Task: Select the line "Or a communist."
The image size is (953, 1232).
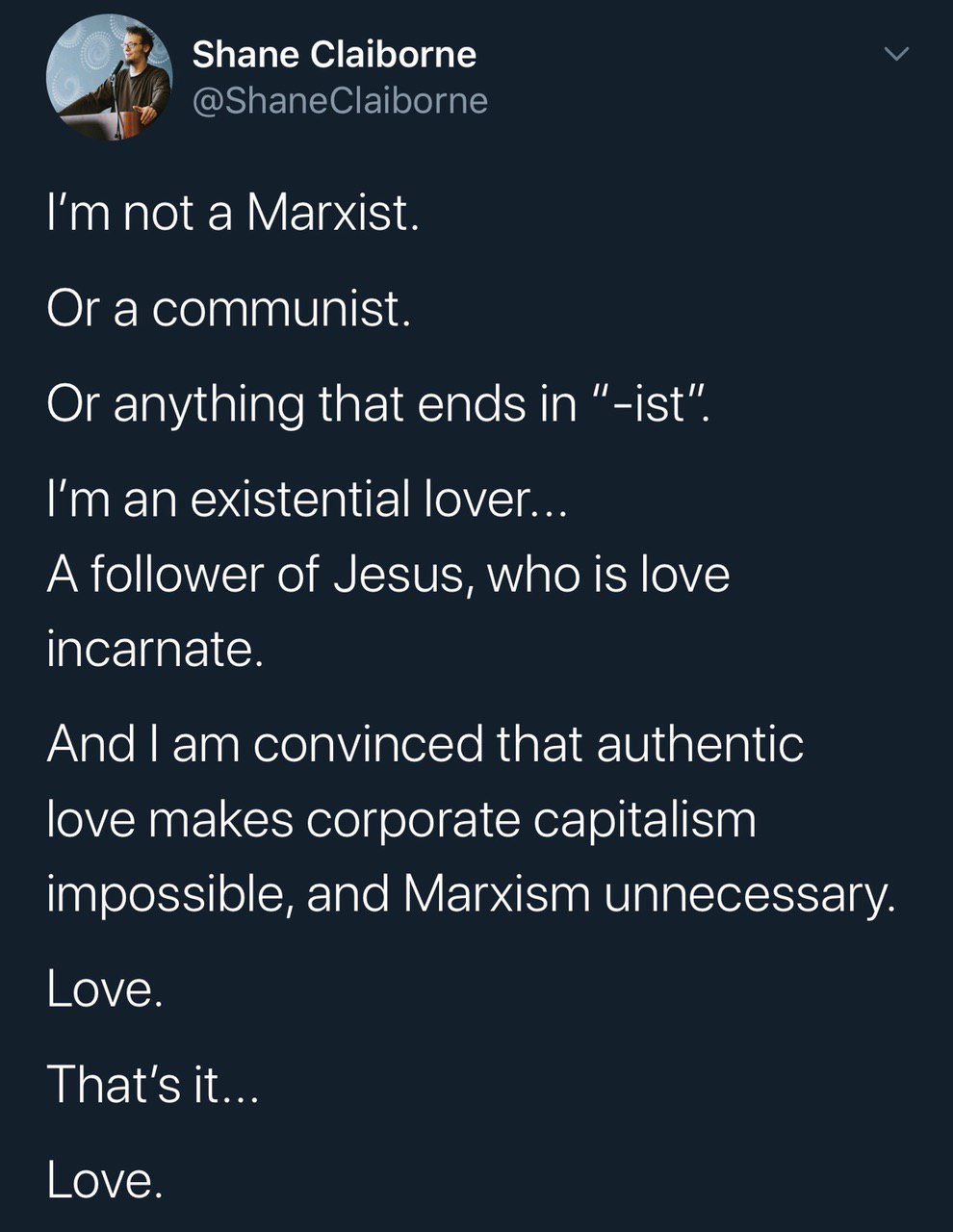Action: (229, 308)
